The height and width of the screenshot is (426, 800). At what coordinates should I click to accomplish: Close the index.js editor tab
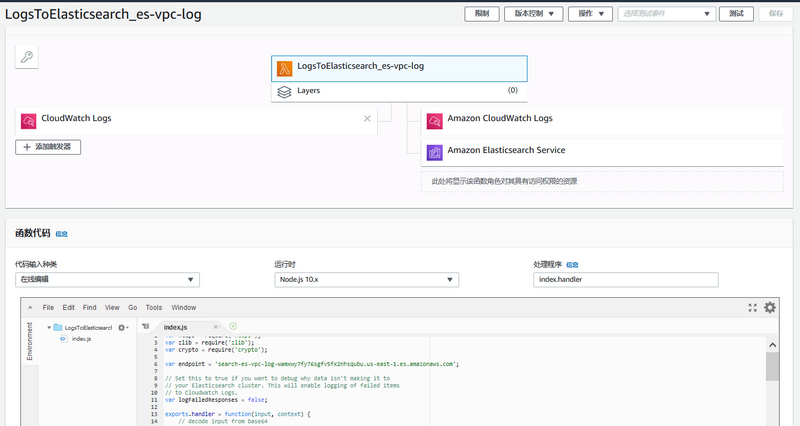click(x=216, y=327)
